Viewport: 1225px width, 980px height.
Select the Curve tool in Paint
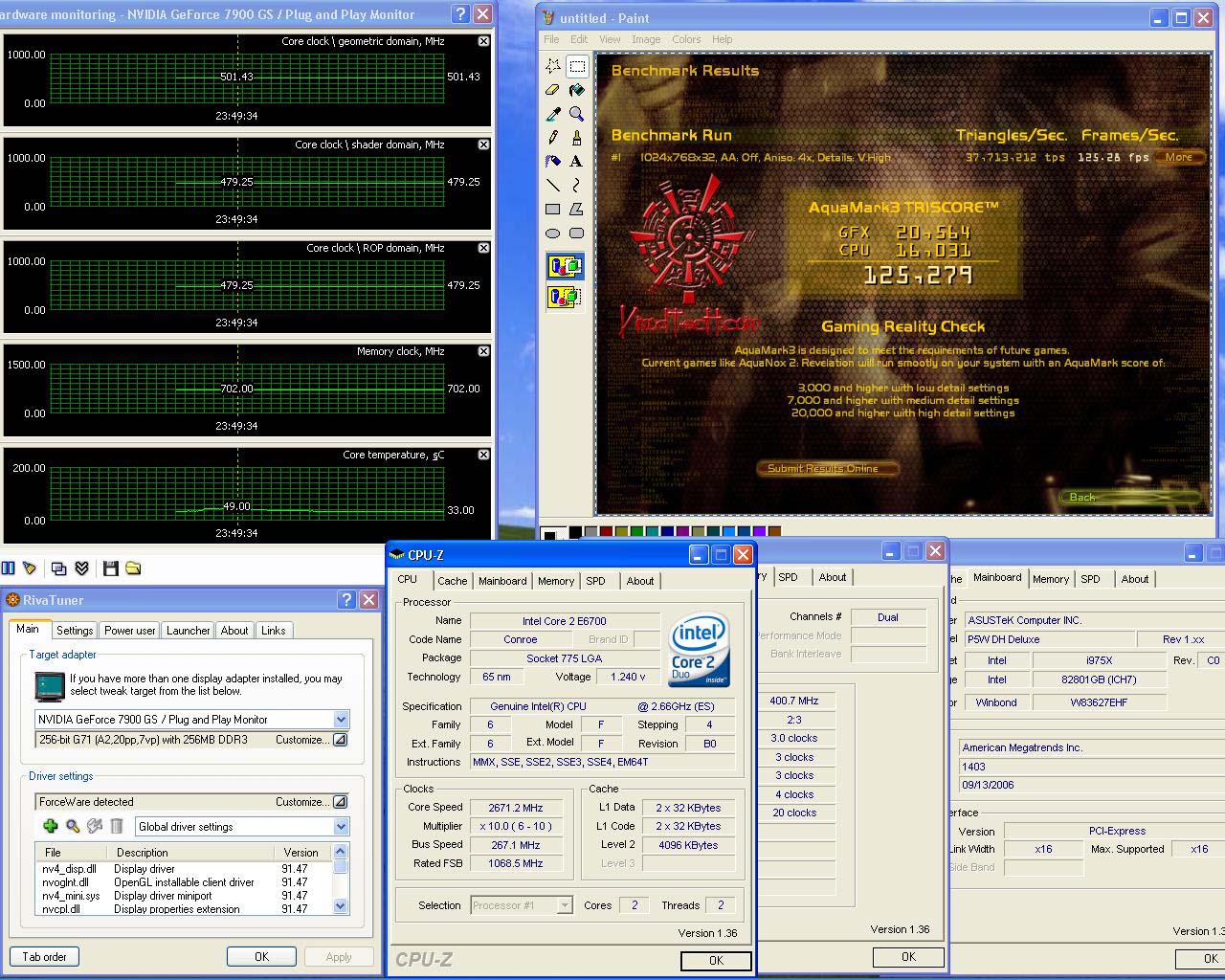[577, 186]
